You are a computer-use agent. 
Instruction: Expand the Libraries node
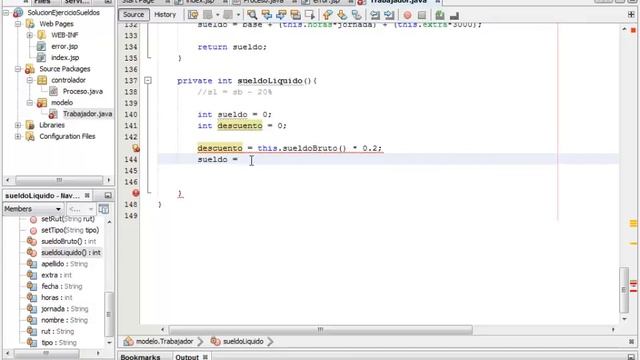click(x=18, y=125)
